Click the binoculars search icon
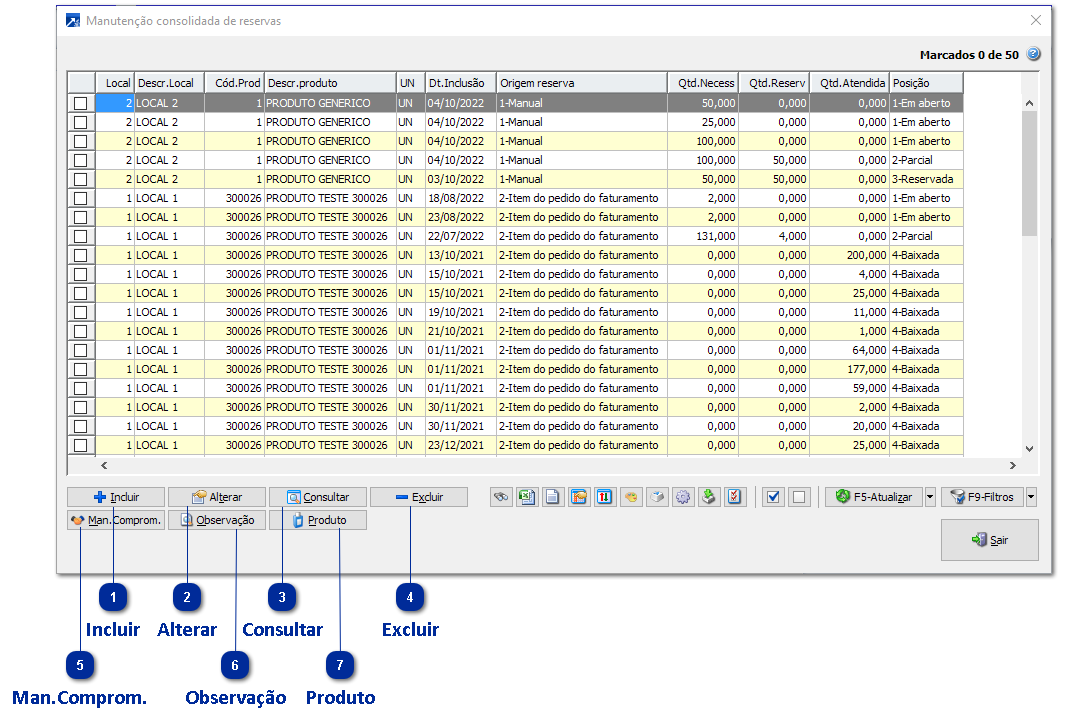 pyautogui.click(x=501, y=497)
